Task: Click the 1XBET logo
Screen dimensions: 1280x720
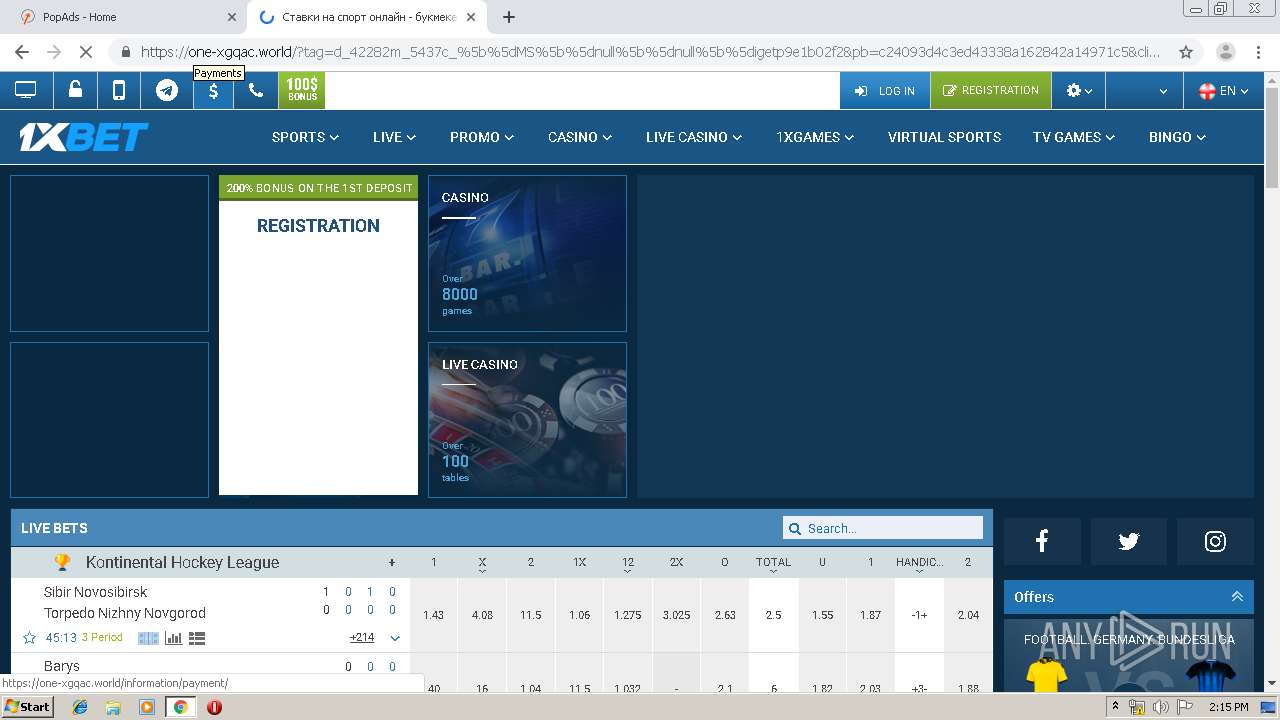Action: click(x=84, y=137)
